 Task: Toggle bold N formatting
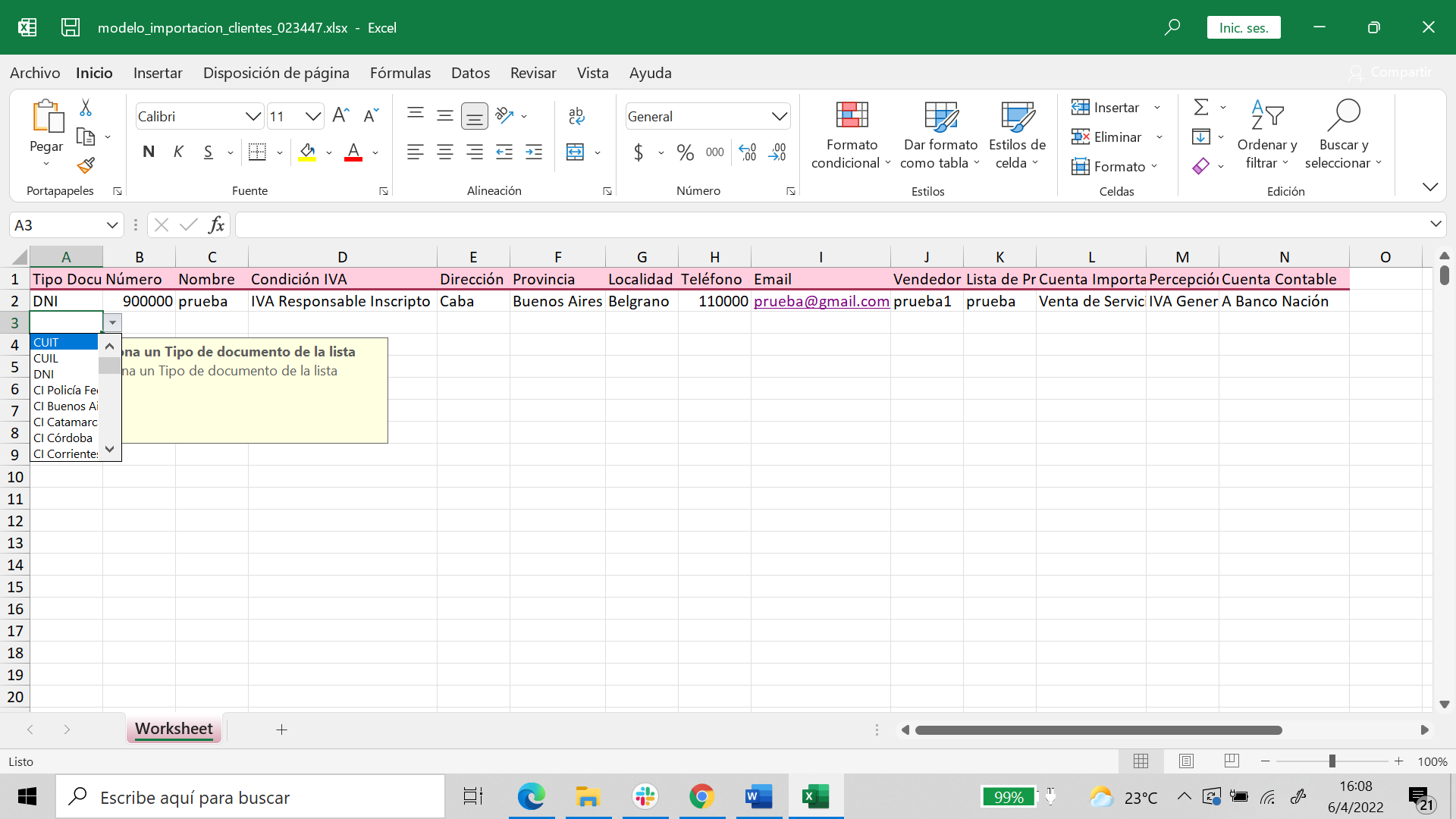pyautogui.click(x=149, y=152)
